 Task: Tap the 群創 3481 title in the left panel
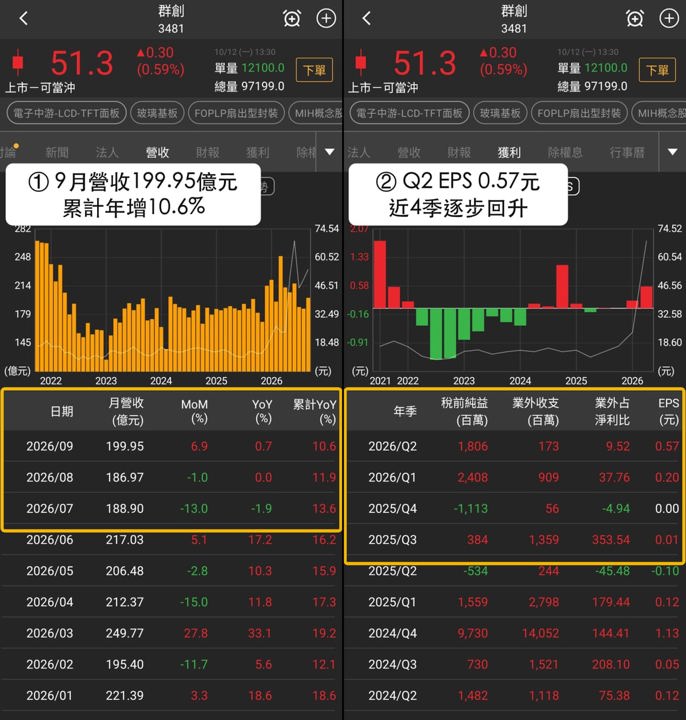tap(171, 19)
